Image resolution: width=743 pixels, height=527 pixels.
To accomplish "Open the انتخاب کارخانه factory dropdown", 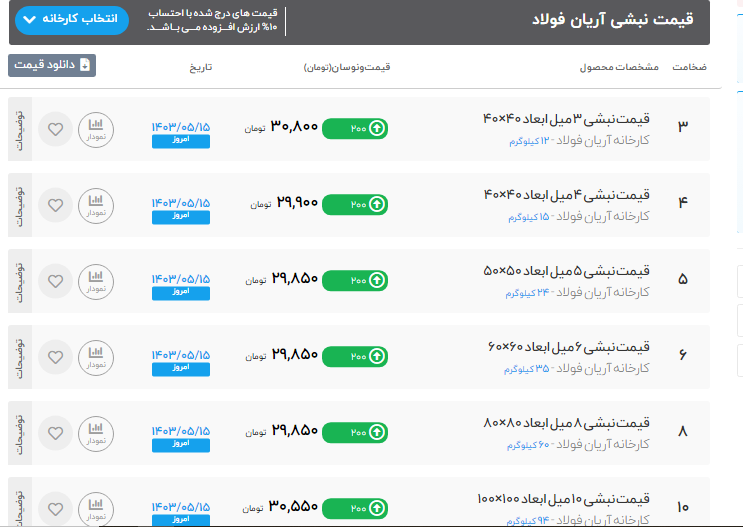I will 73,19.
